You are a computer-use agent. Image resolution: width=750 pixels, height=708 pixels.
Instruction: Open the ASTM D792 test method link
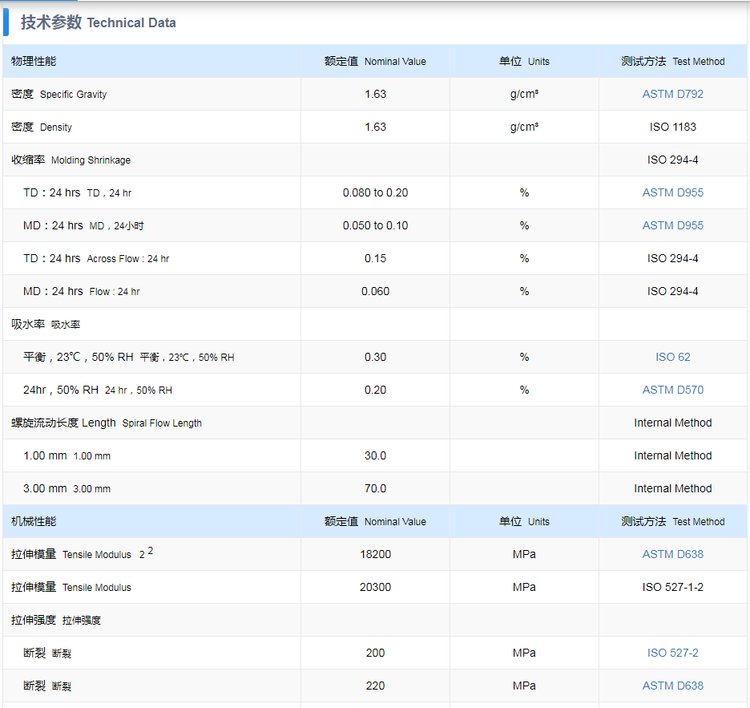point(672,94)
